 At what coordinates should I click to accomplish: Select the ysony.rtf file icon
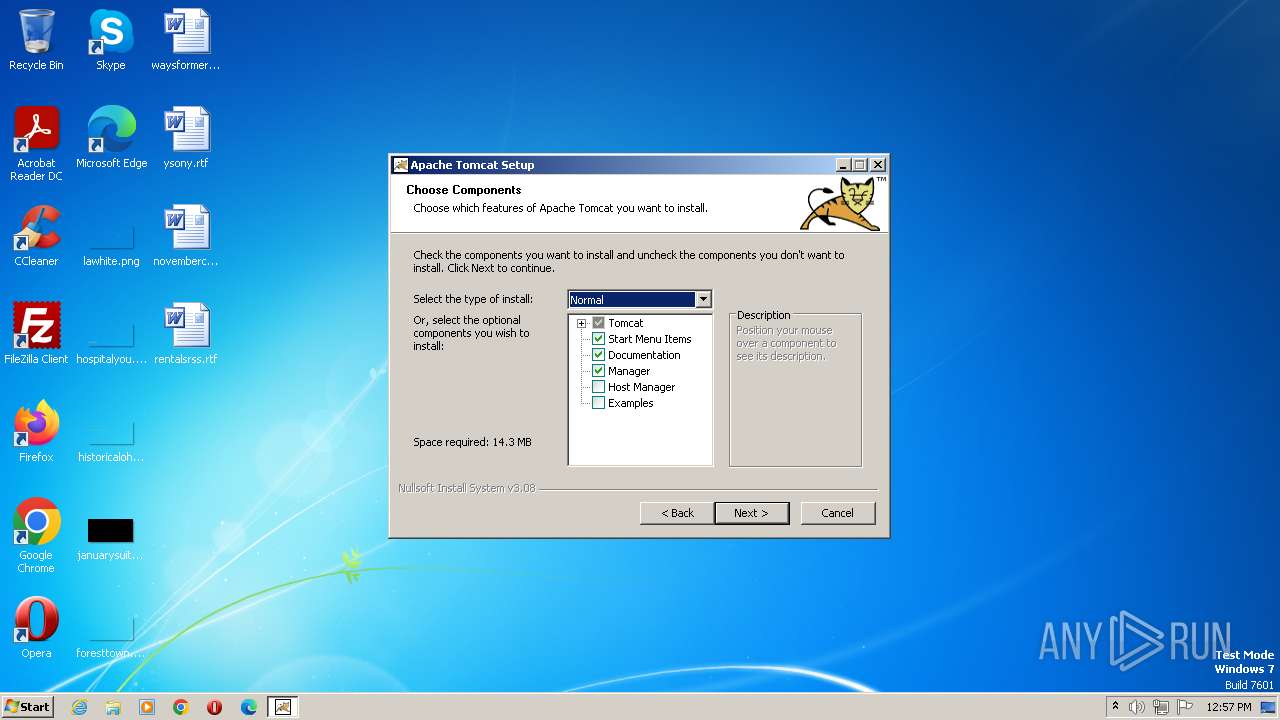point(186,138)
